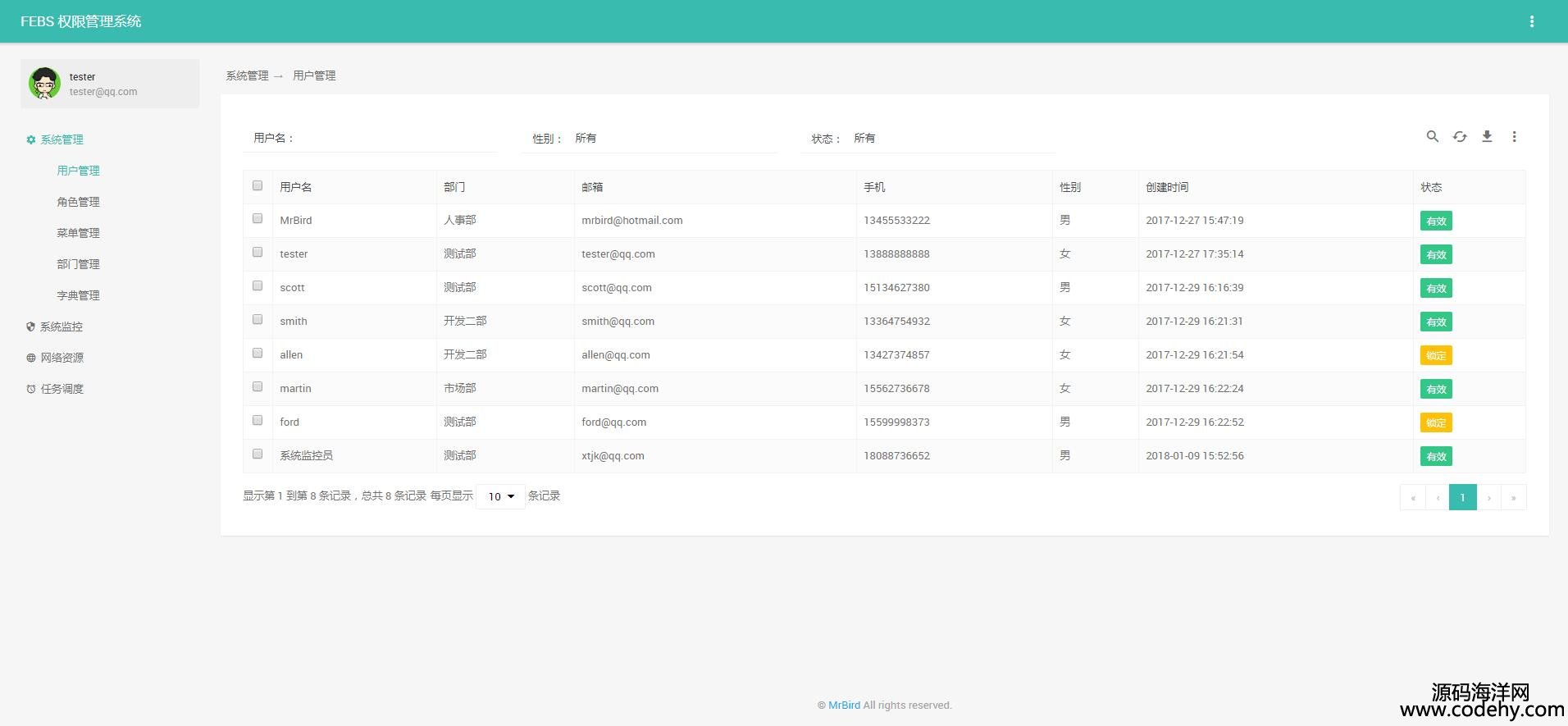Viewport: 1568px width, 726px height.
Task: Click the globe icon beside 网络资源
Action: pos(31,358)
